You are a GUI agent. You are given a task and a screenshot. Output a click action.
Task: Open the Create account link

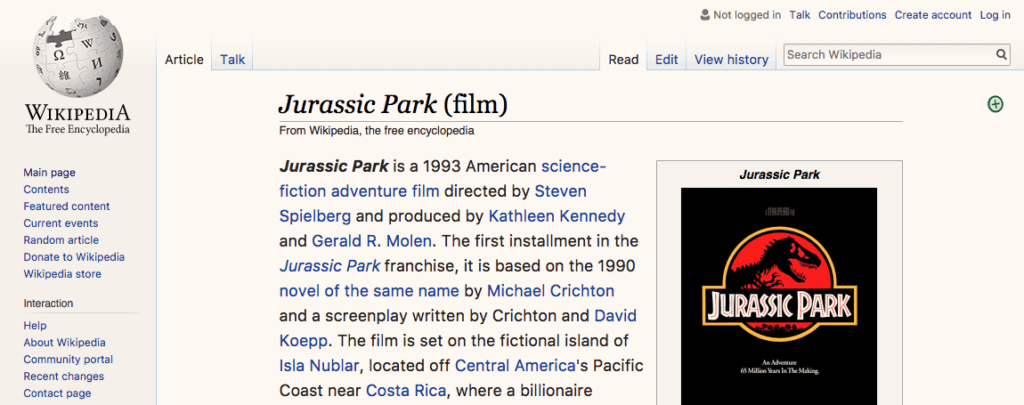[932, 15]
